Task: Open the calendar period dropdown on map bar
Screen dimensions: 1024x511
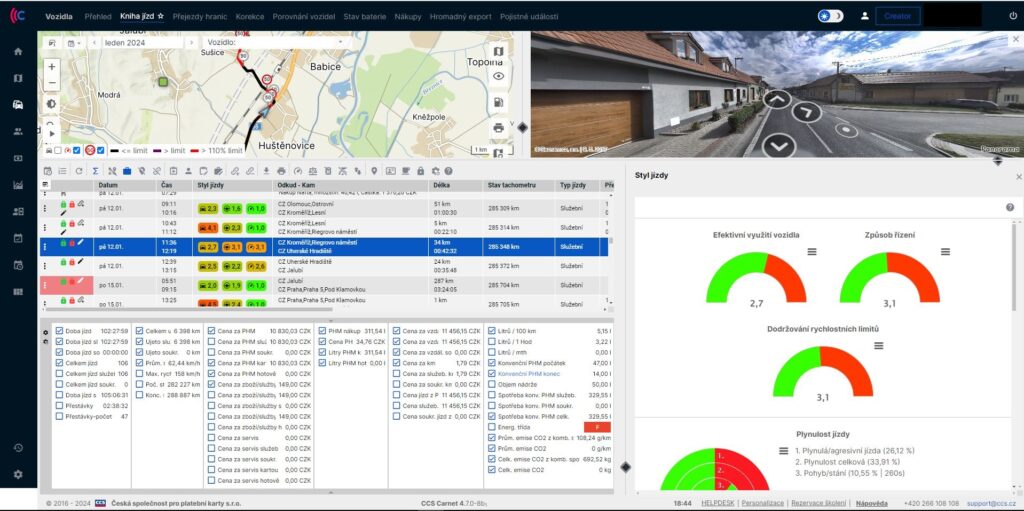Action: coord(74,42)
